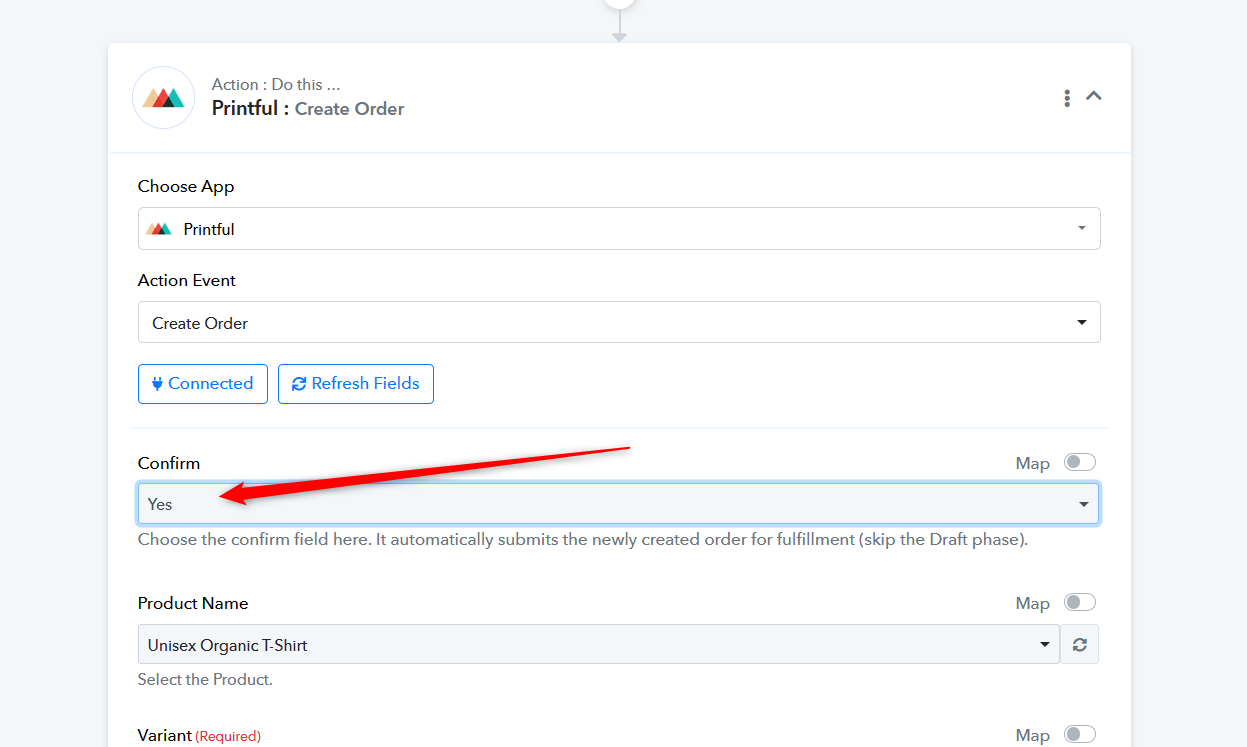
Task: Click the 'Variant (Required)' label
Action: (199, 736)
